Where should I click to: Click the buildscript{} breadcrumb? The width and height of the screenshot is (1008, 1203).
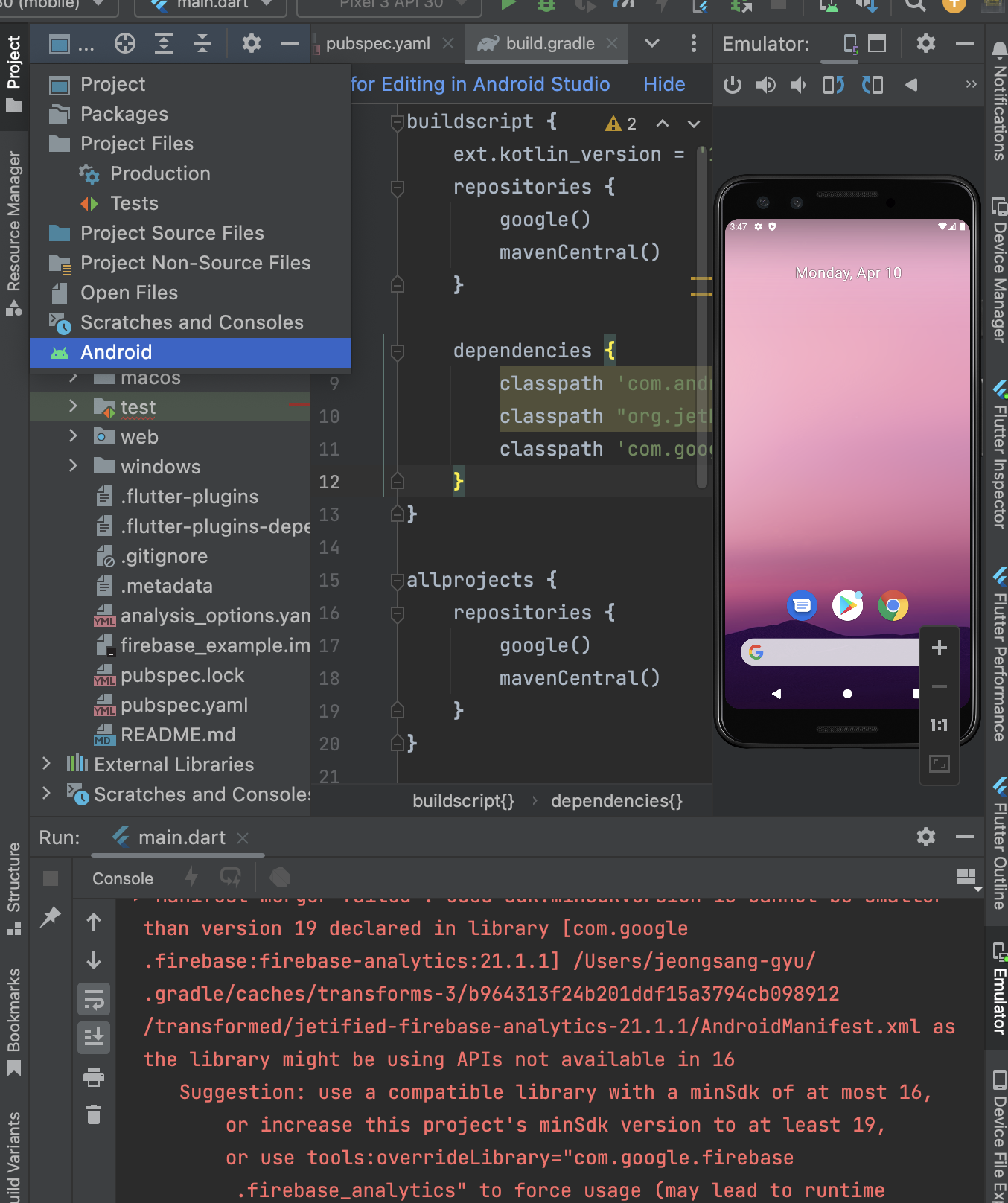(463, 801)
